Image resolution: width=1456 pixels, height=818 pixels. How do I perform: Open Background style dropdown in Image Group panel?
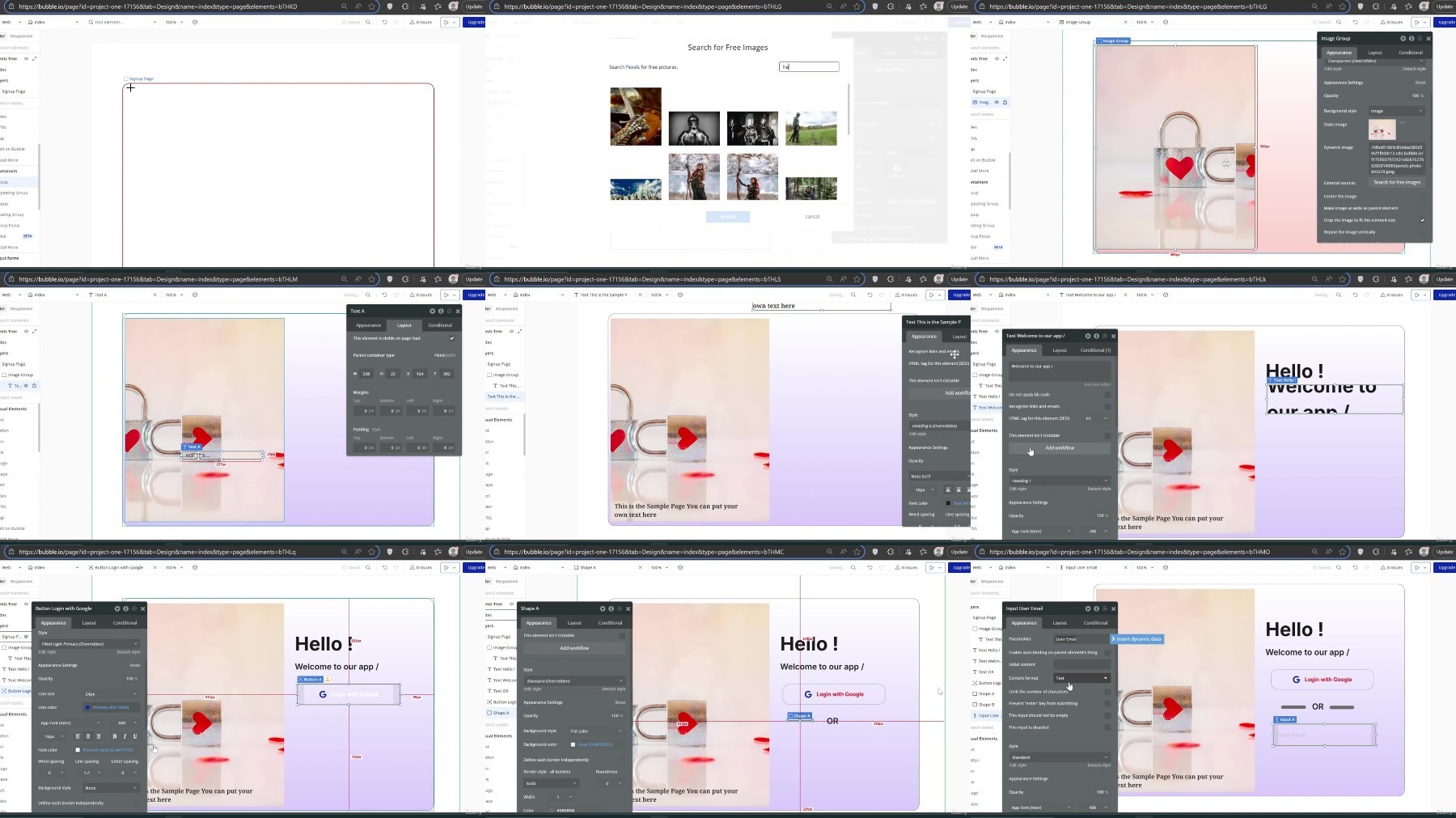1396,111
